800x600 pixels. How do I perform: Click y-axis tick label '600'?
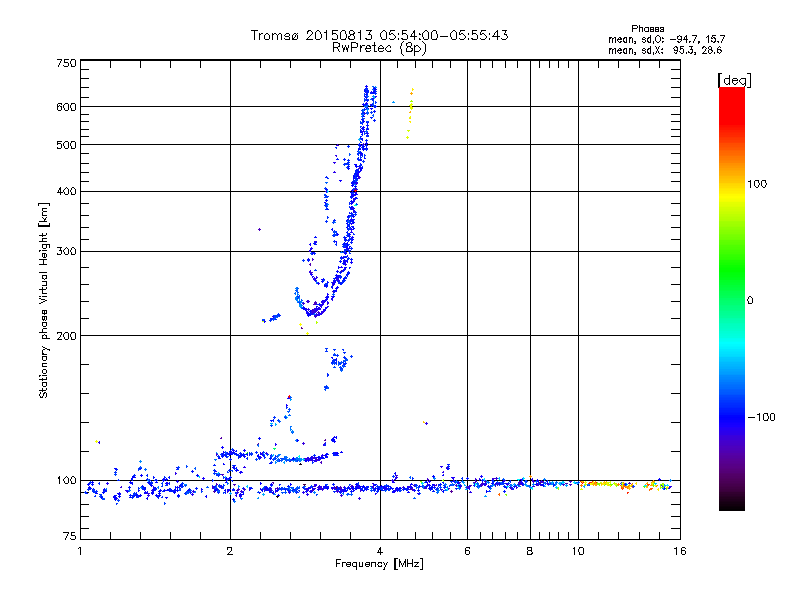(66, 107)
